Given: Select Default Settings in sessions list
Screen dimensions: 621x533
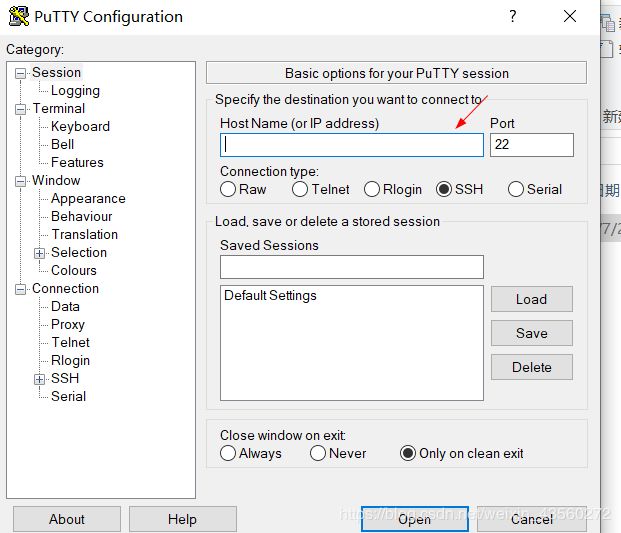Looking at the screenshot, I should tap(270, 296).
